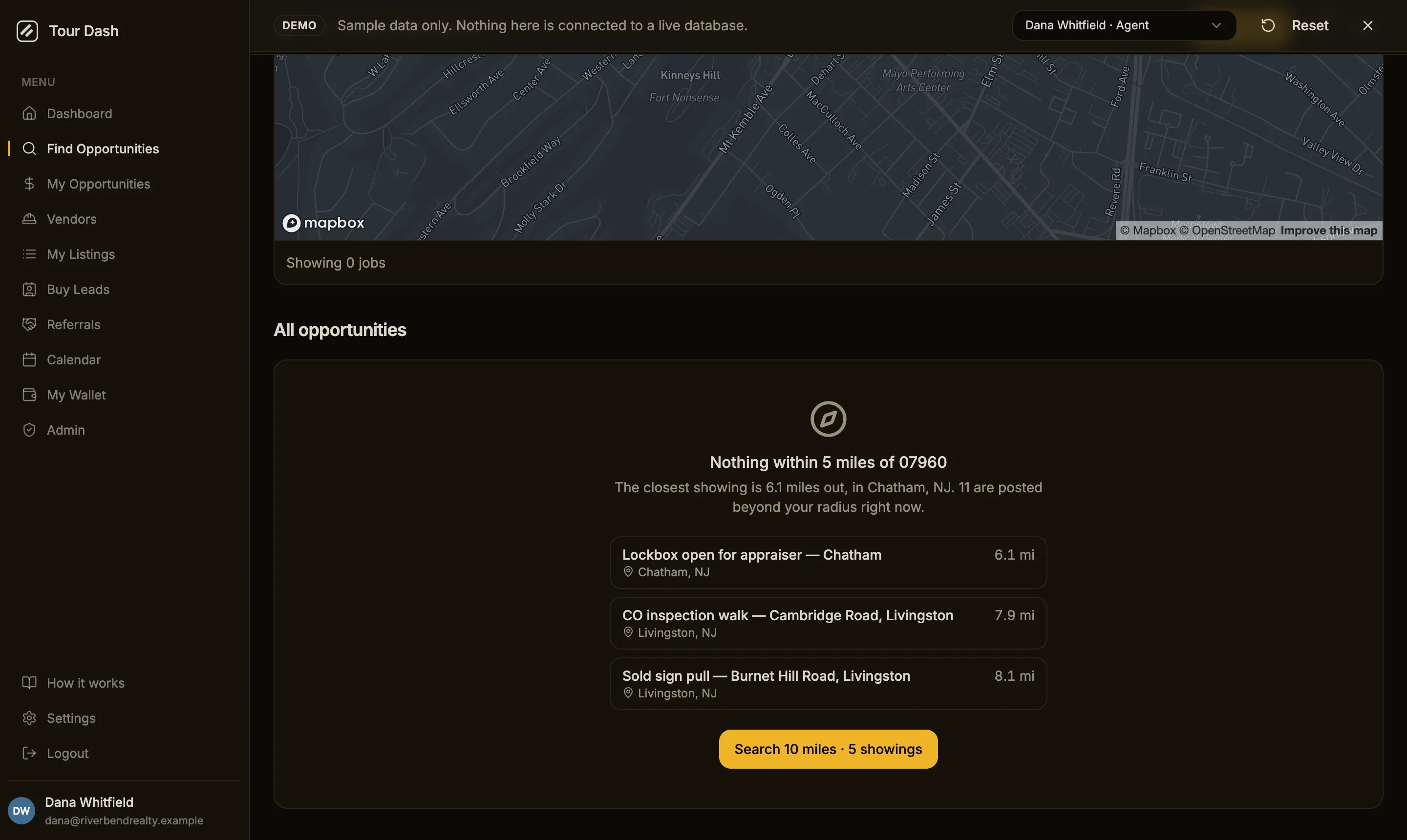Click the Admin shield icon
Screen dimensions: 1407x840
click(29, 430)
